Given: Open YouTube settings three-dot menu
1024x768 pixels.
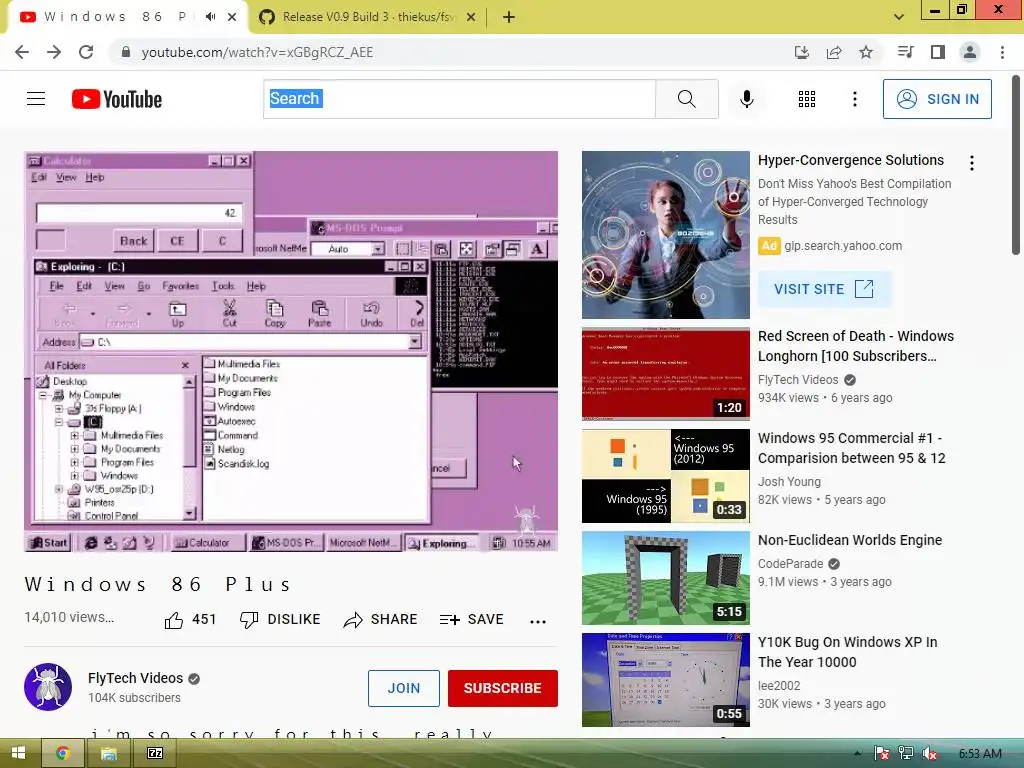Looking at the screenshot, I should point(854,99).
